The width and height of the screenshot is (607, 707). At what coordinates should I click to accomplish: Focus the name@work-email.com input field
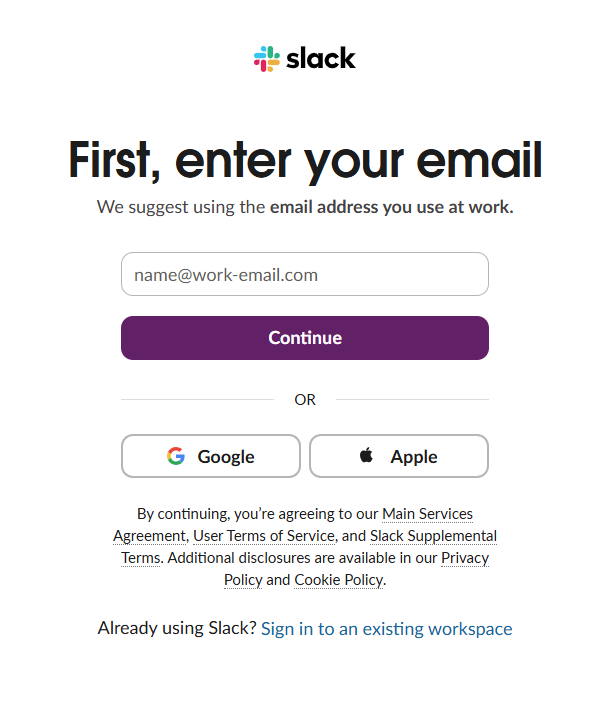(305, 274)
